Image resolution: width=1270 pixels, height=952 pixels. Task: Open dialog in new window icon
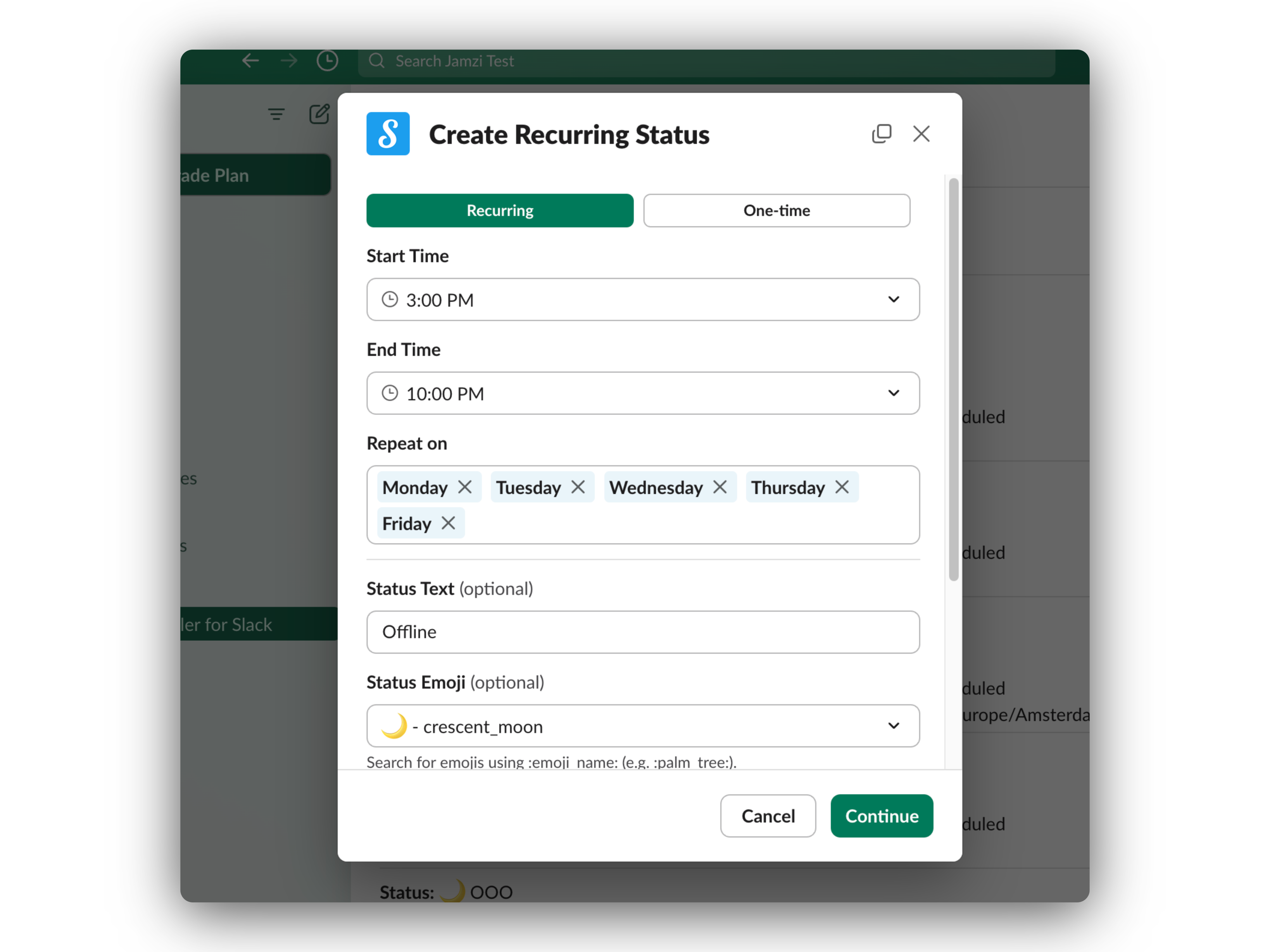[881, 134]
